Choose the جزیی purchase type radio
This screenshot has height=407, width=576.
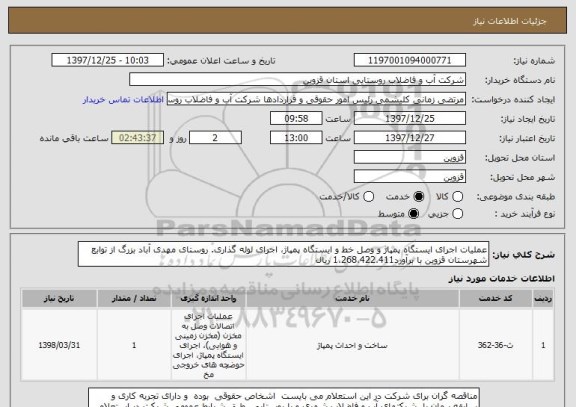(457, 214)
